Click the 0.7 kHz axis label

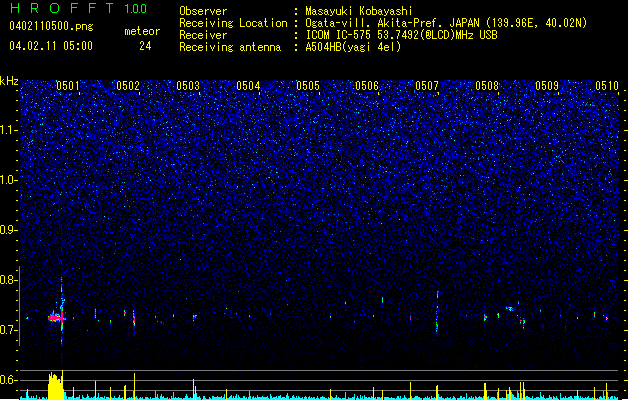coord(9,330)
